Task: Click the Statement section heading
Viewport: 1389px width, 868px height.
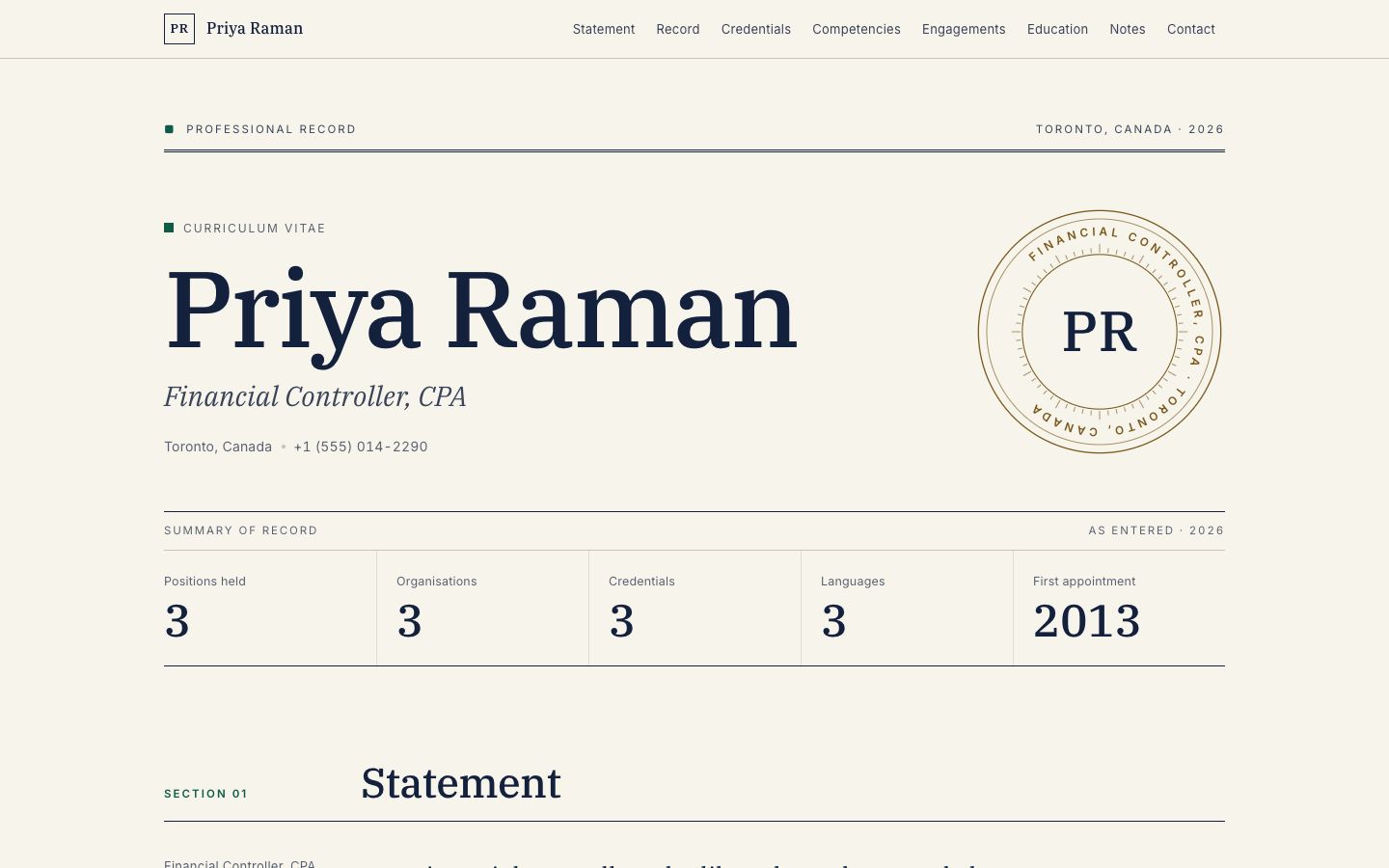Action: [461, 783]
